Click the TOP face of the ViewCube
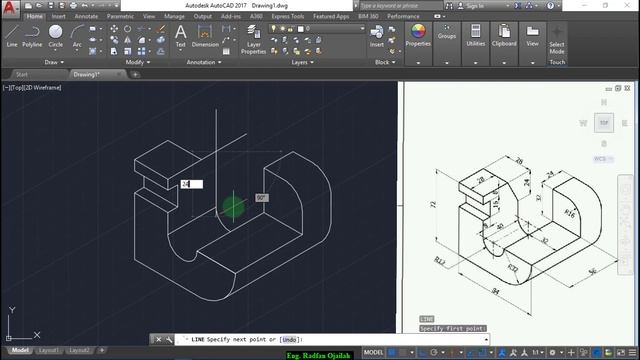The image size is (640, 360). 604,122
